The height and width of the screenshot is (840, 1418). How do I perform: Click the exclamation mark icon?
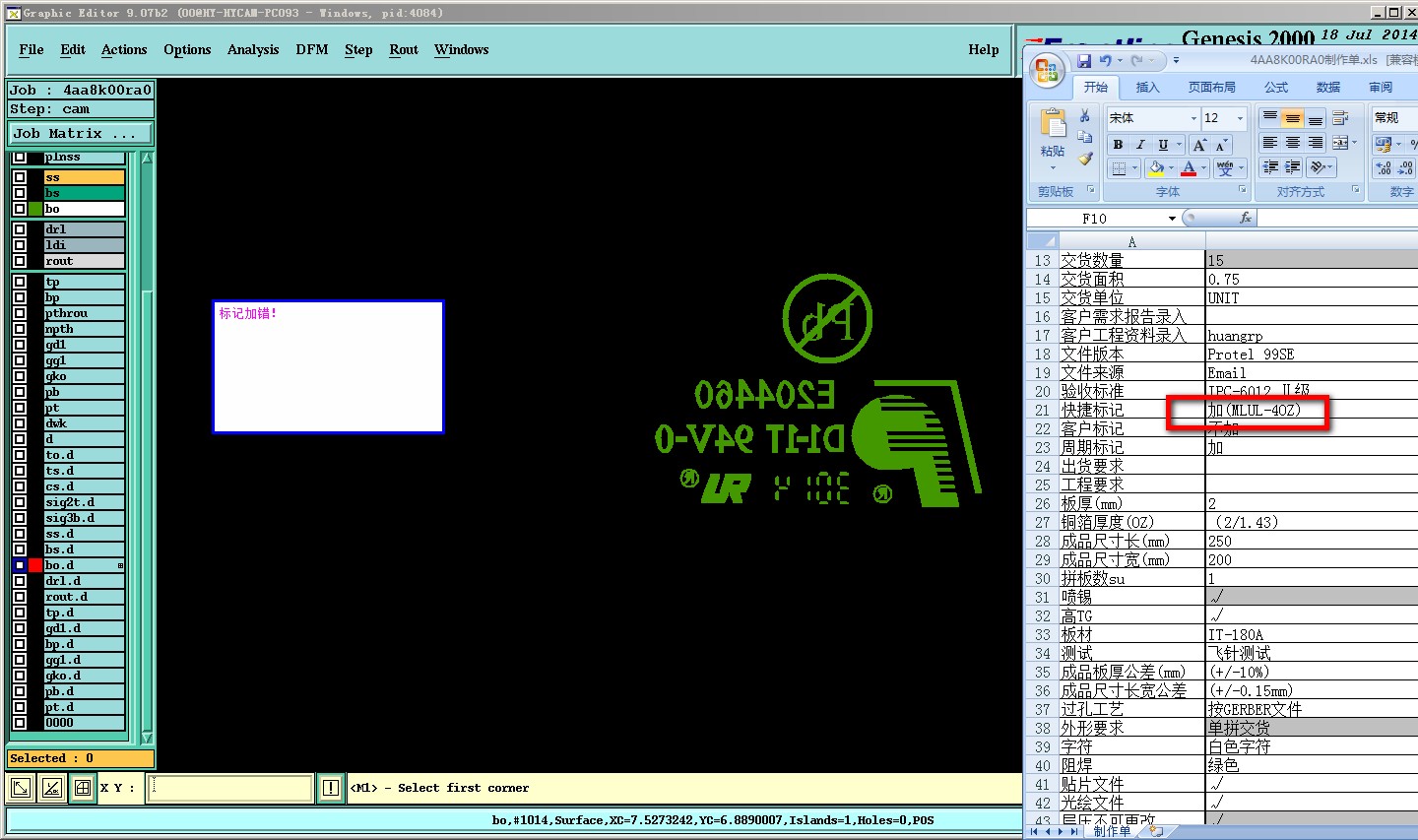(331, 788)
